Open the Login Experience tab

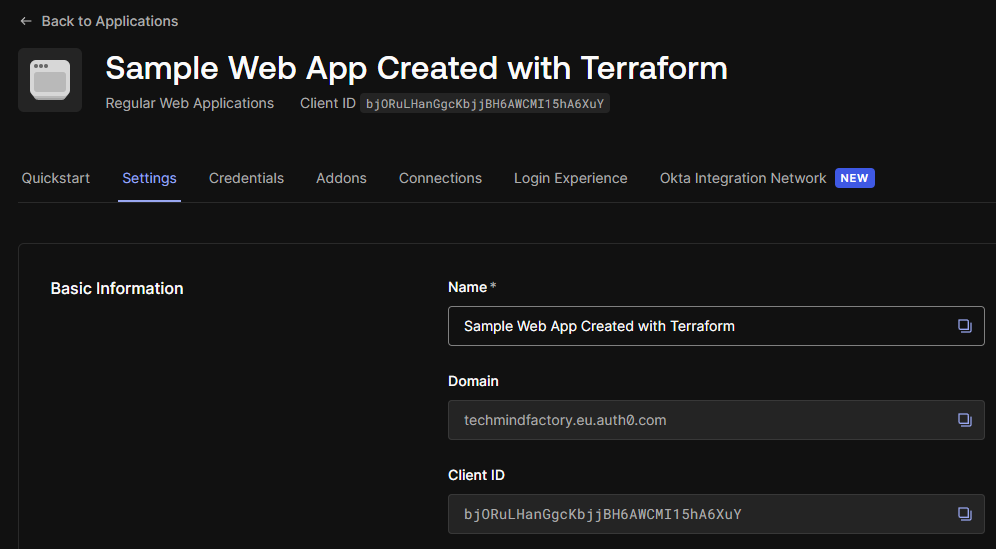[570, 179]
